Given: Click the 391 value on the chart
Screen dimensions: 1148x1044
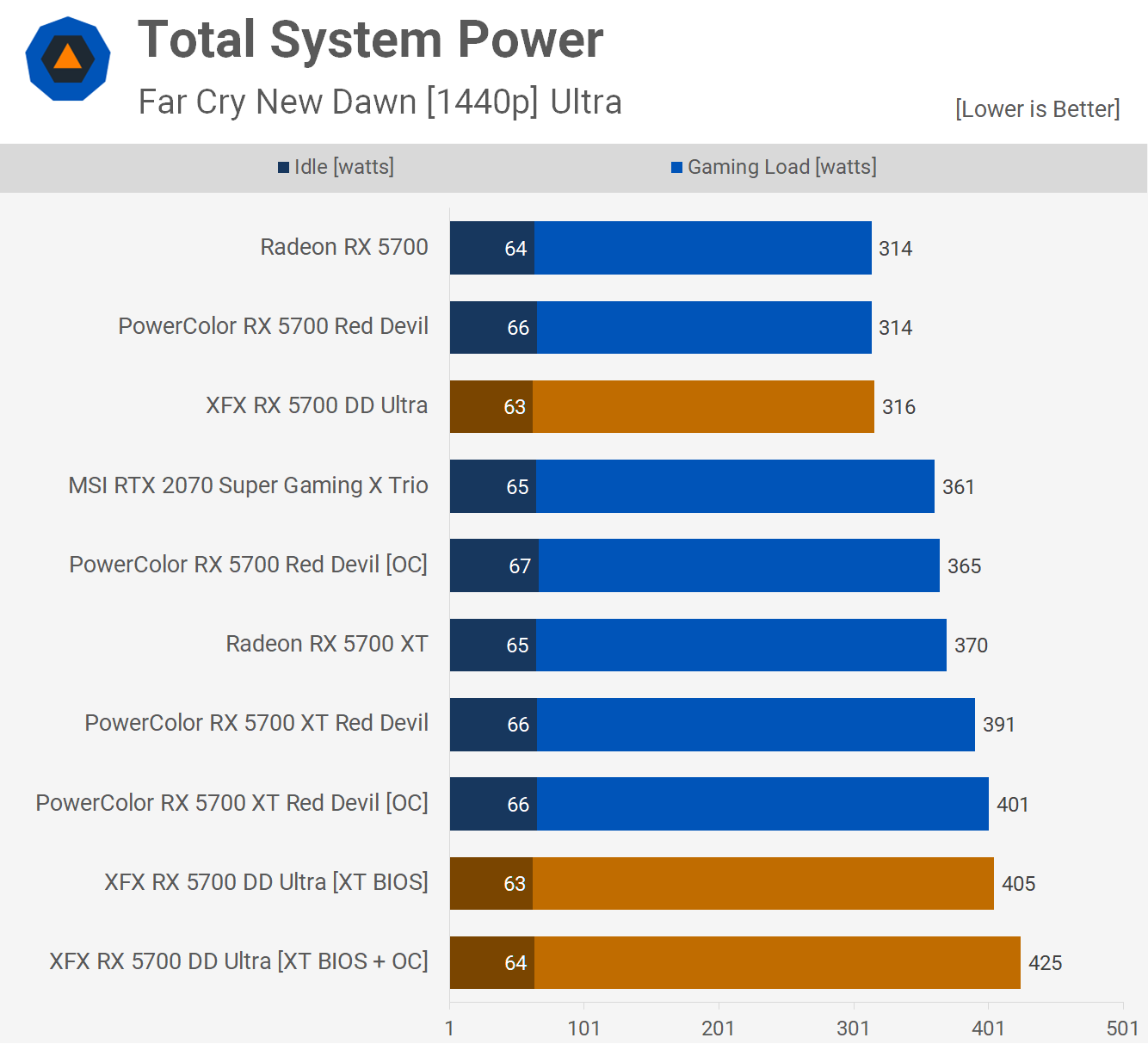Looking at the screenshot, I should click(x=998, y=725).
